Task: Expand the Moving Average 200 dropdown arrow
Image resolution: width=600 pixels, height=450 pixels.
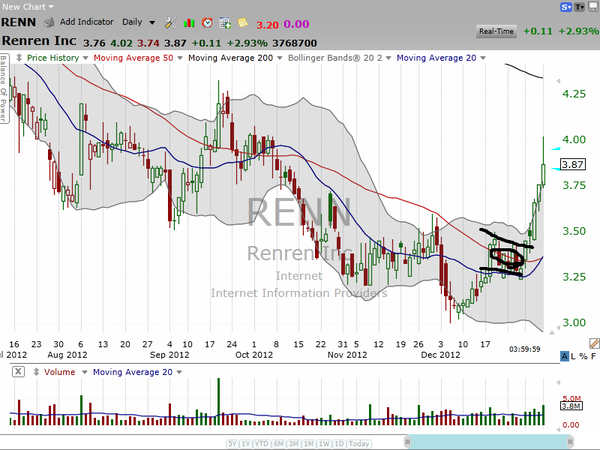Action: click(279, 58)
